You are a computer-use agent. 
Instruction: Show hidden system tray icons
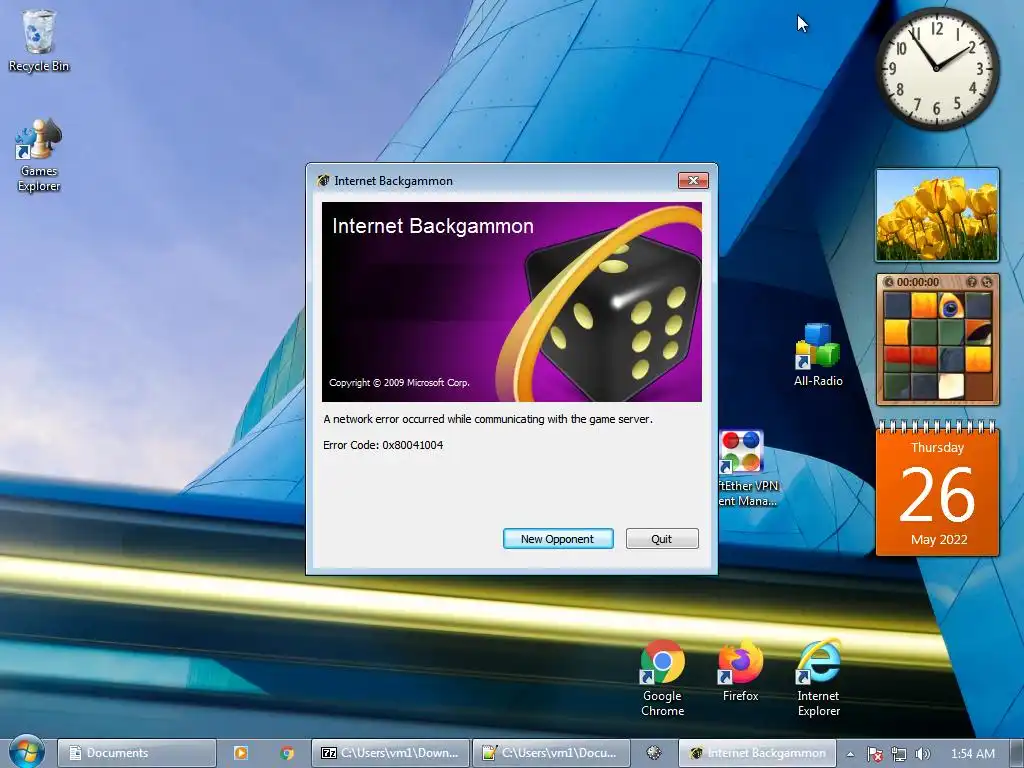click(850, 754)
